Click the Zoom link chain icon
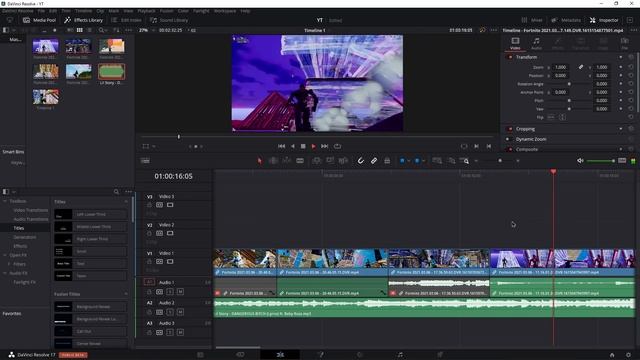Image resolution: width=640 pixels, height=360 pixels. pyautogui.click(x=580, y=67)
